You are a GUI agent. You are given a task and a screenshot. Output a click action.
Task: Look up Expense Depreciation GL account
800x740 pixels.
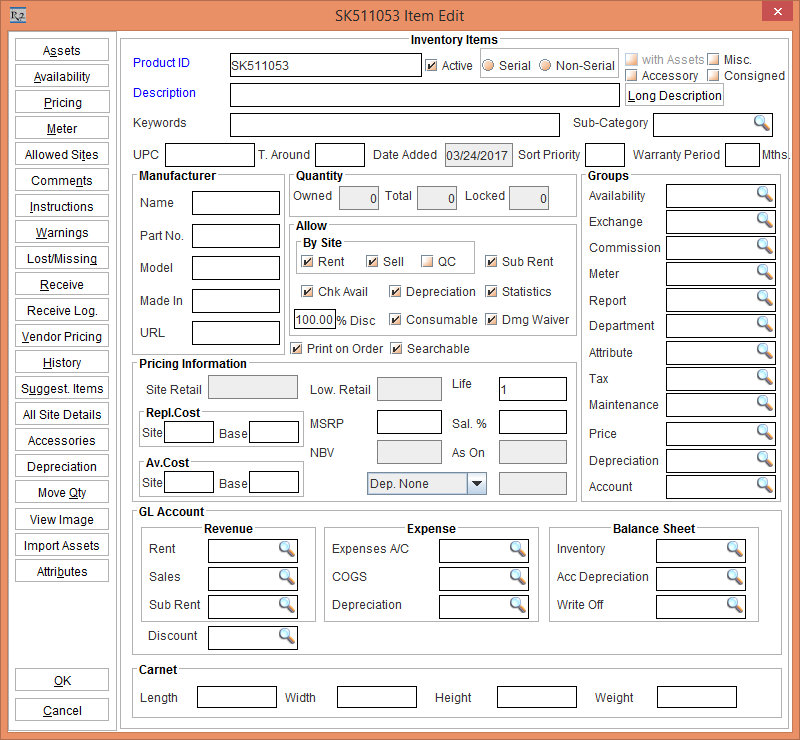(x=518, y=605)
